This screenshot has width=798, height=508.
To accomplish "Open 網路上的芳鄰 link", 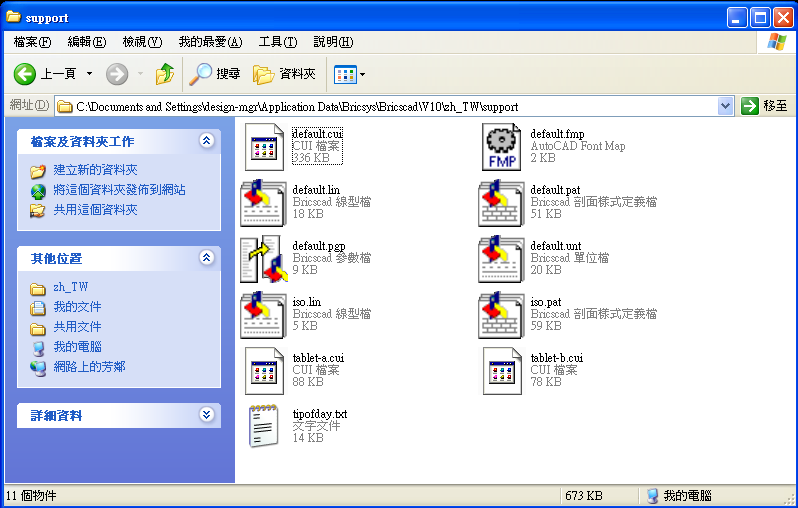I will coord(89,366).
